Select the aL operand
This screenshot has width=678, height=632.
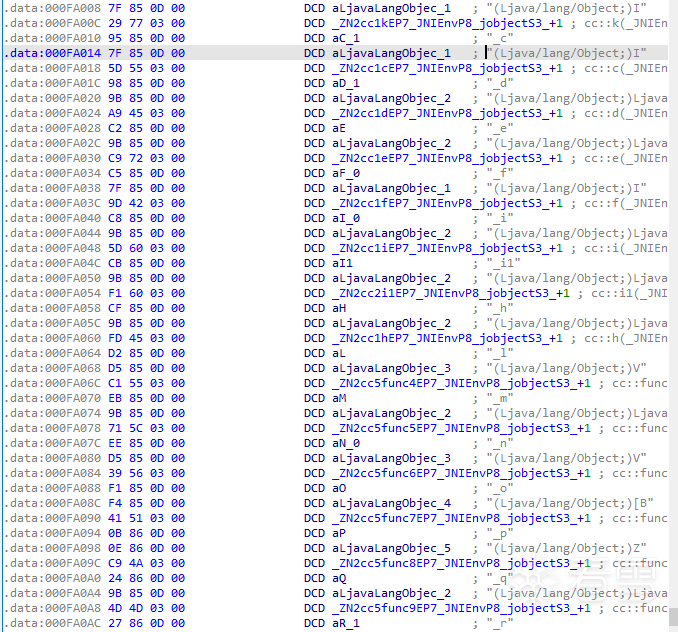coord(339,353)
